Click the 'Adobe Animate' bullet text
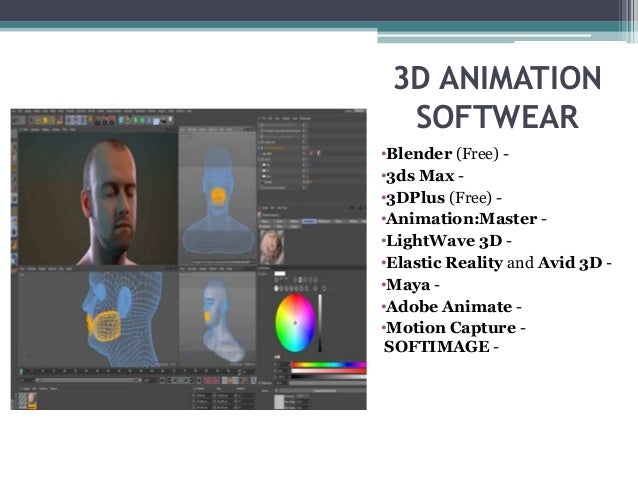This screenshot has width=638, height=479. (x=449, y=307)
